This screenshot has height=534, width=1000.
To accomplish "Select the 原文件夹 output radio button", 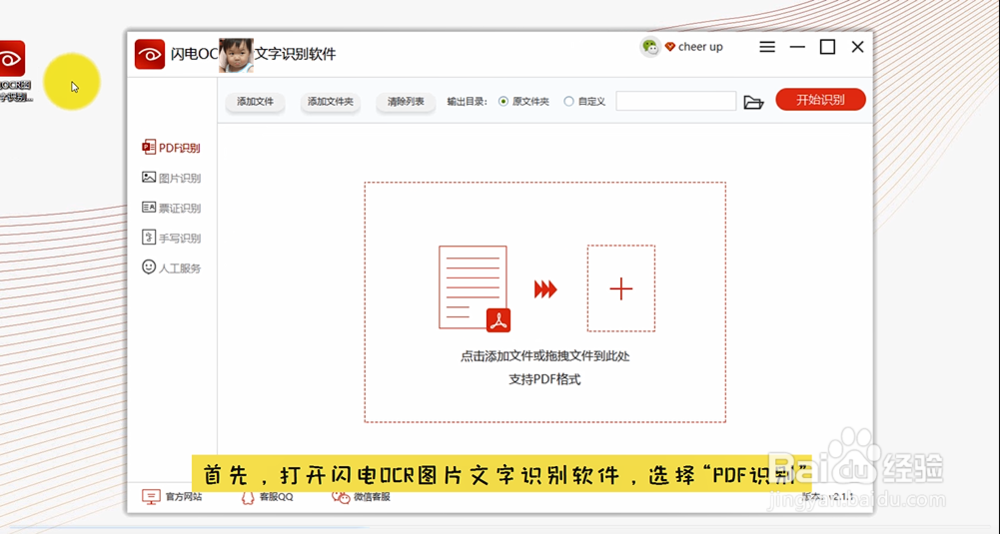I will pyautogui.click(x=503, y=101).
